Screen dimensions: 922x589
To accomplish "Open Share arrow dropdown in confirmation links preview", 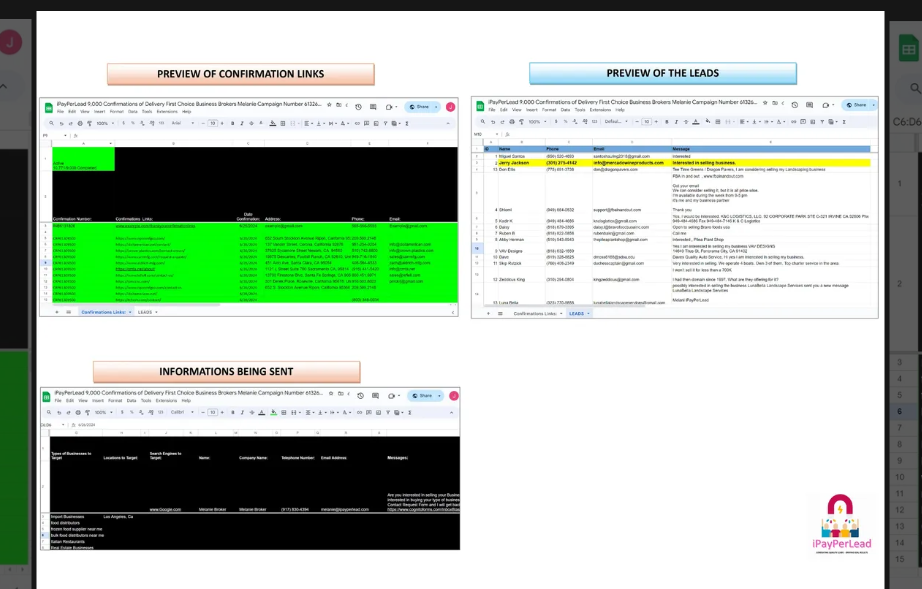I will (x=436, y=107).
